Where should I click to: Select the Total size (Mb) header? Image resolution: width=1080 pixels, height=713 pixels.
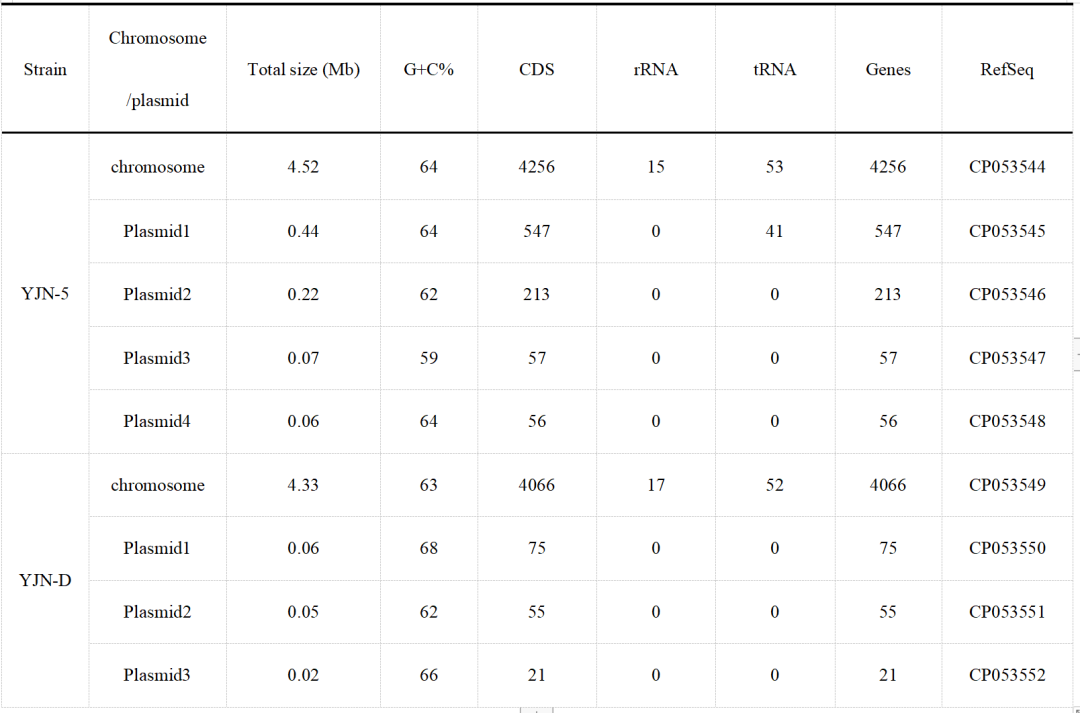tap(303, 70)
